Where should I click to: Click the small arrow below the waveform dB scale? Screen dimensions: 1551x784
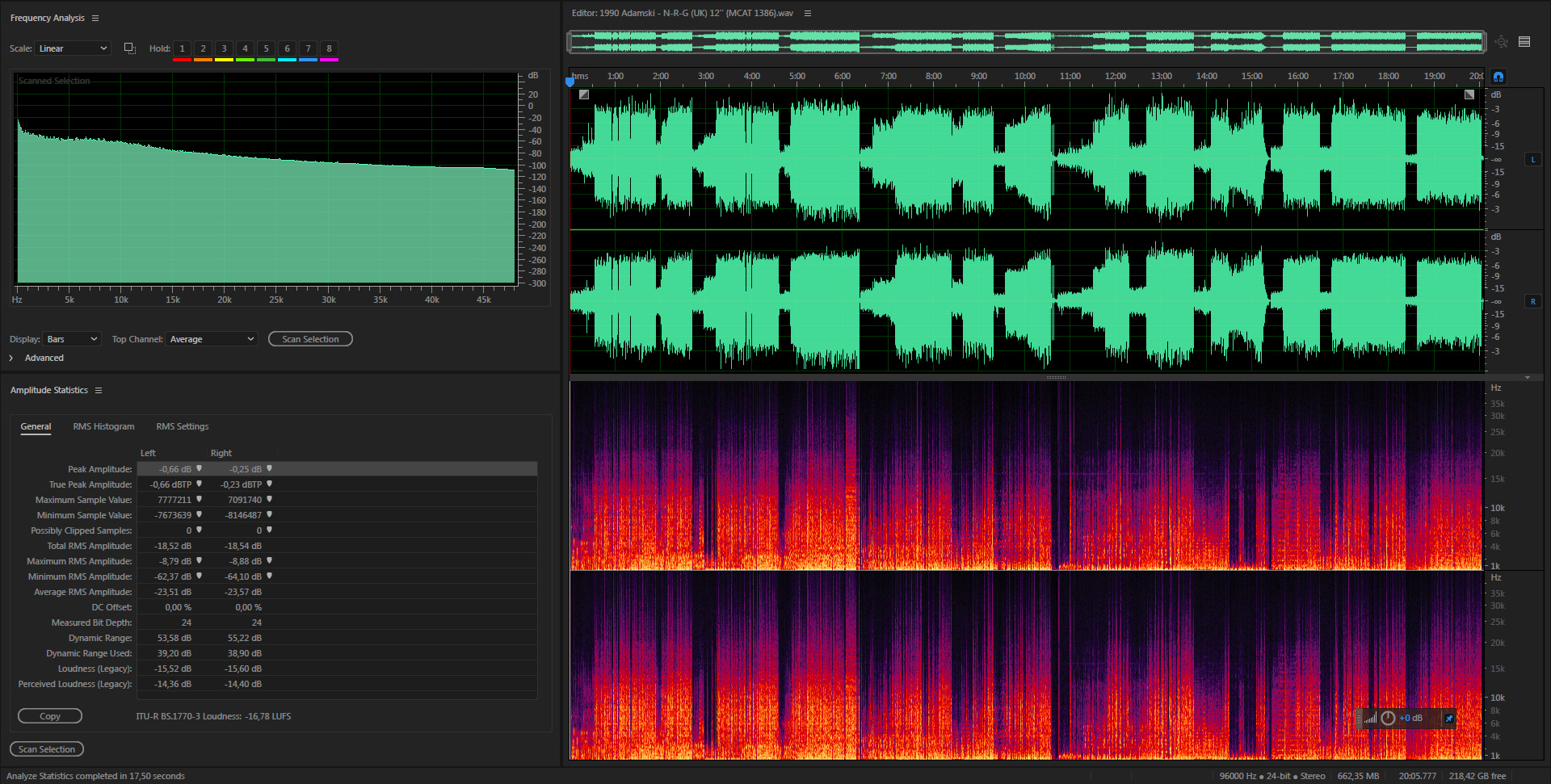click(1528, 378)
